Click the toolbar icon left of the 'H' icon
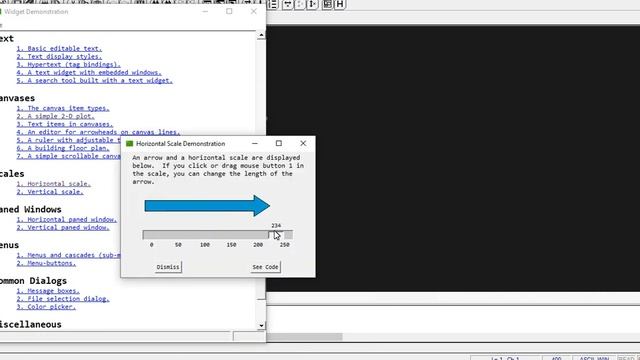640x360 pixels. tap(327, 4)
